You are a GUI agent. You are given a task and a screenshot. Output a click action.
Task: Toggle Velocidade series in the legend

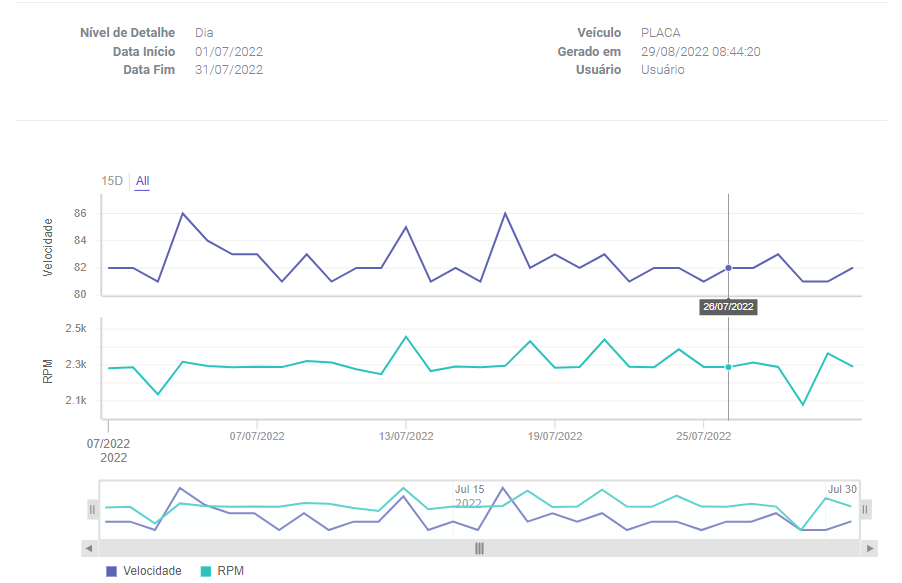click(144, 571)
